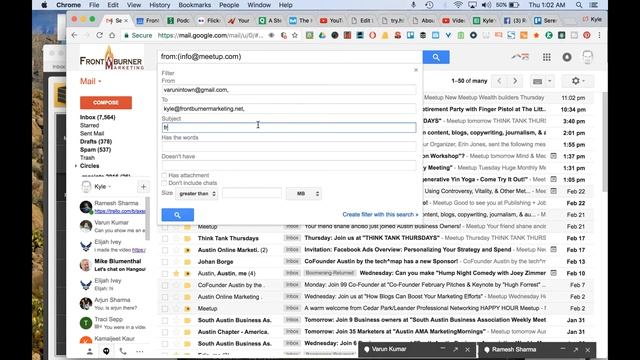Pop out the Varun Kumar chat window

point(456,349)
